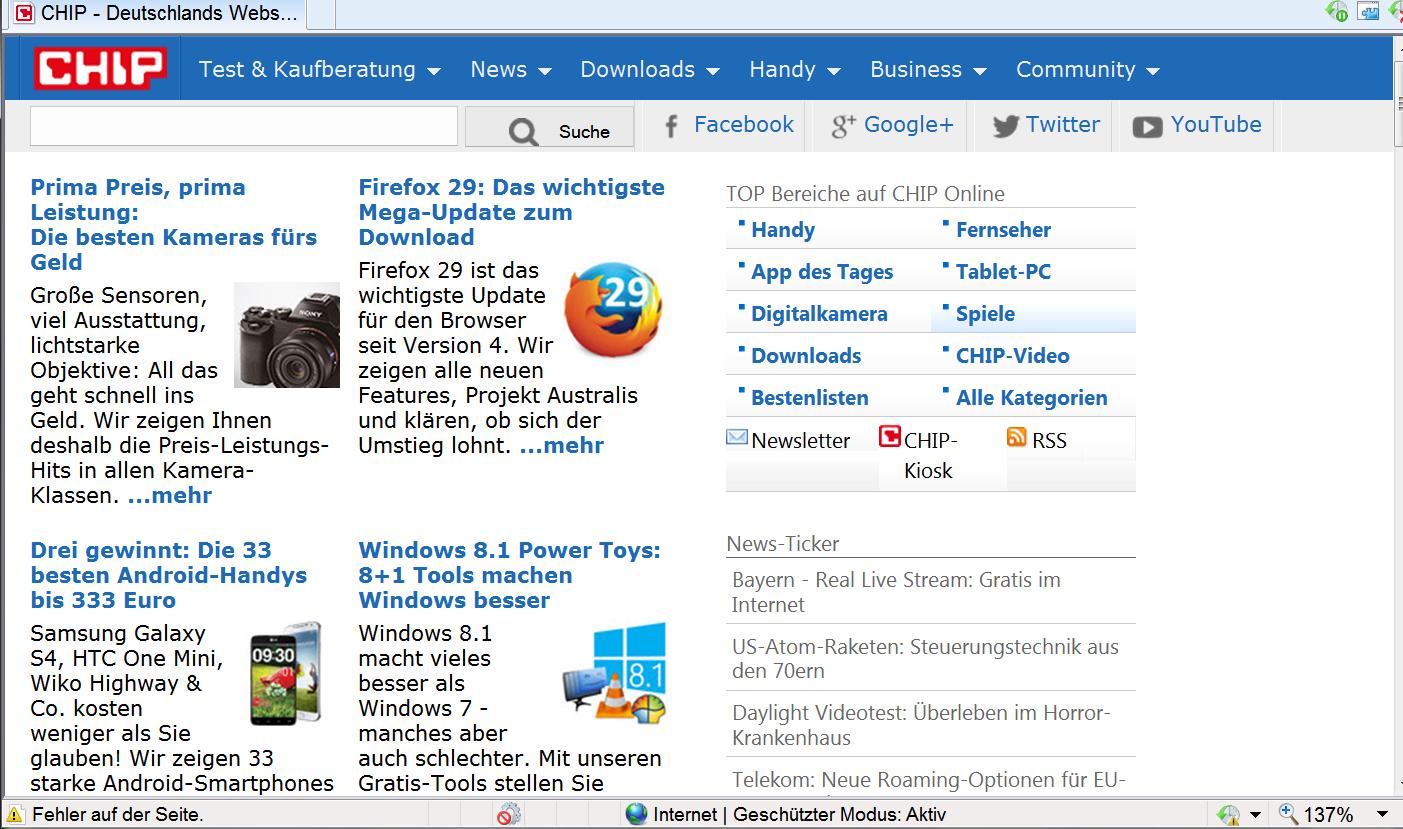Expand the Community menu arrow
1403x829 pixels.
[1153, 71]
